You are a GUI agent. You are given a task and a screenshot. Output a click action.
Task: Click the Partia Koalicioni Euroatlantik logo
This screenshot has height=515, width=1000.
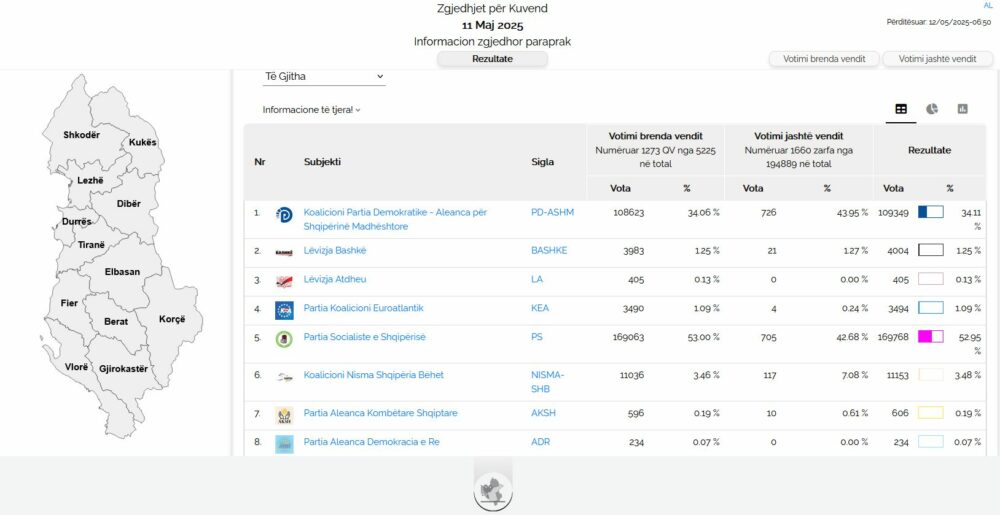coord(284,310)
